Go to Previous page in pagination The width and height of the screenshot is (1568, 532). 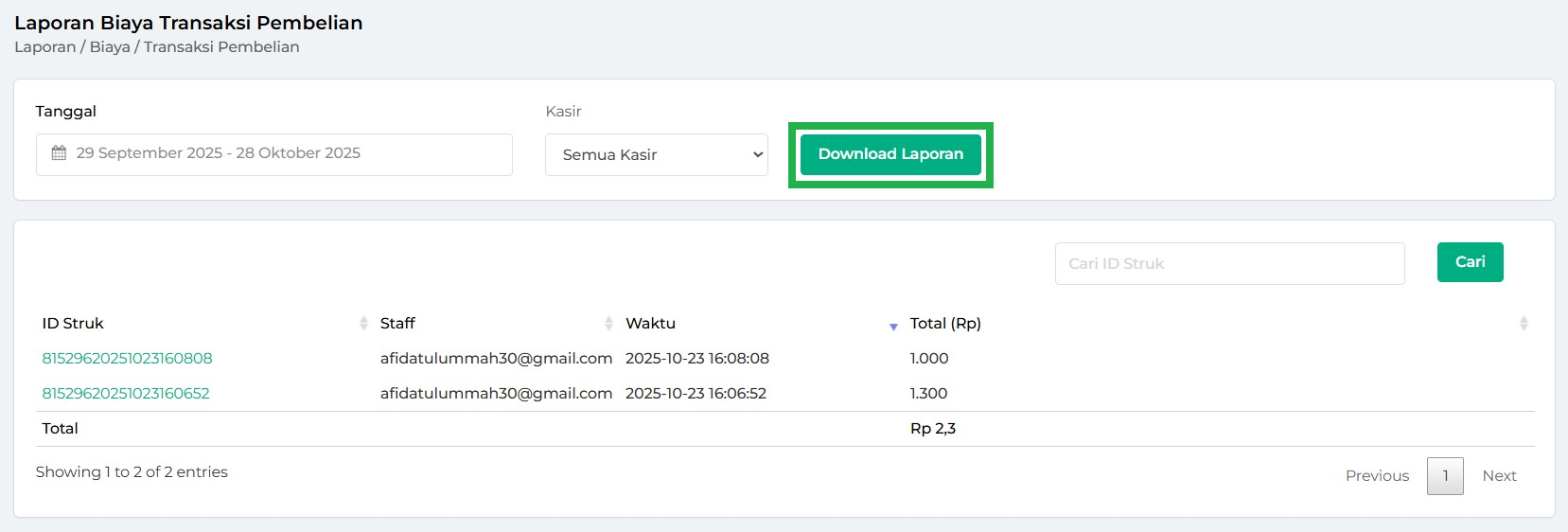click(x=1377, y=476)
